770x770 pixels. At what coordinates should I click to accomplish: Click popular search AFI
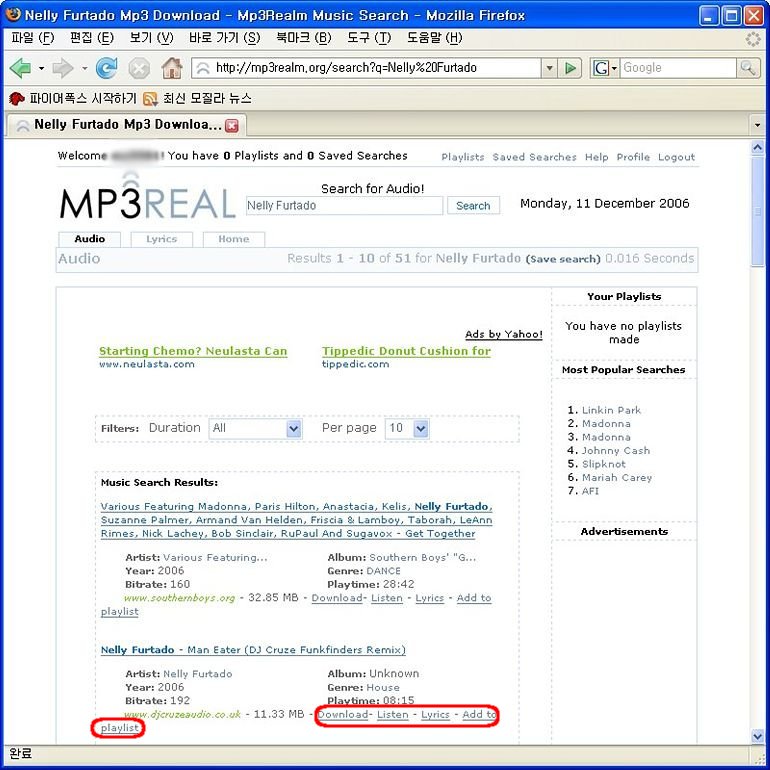coord(590,491)
